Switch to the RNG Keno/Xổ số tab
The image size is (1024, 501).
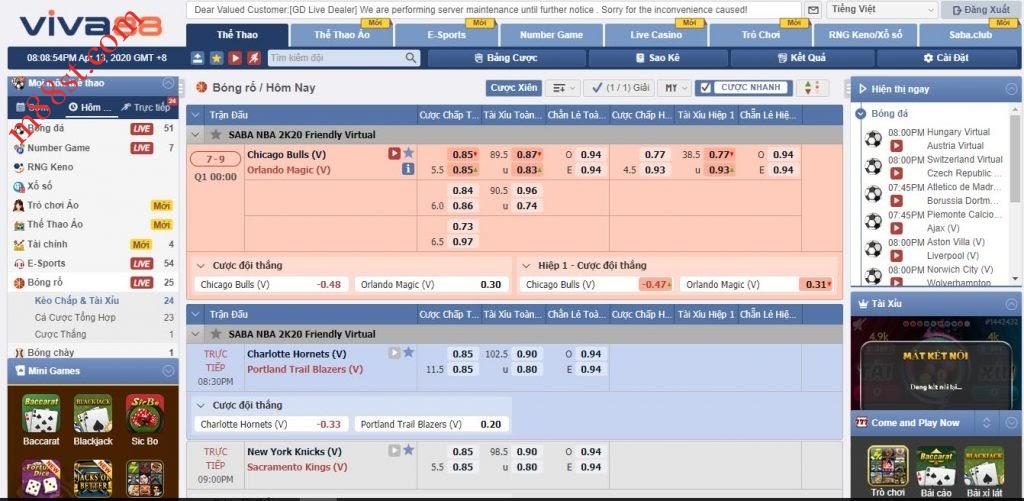(x=865, y=35)
